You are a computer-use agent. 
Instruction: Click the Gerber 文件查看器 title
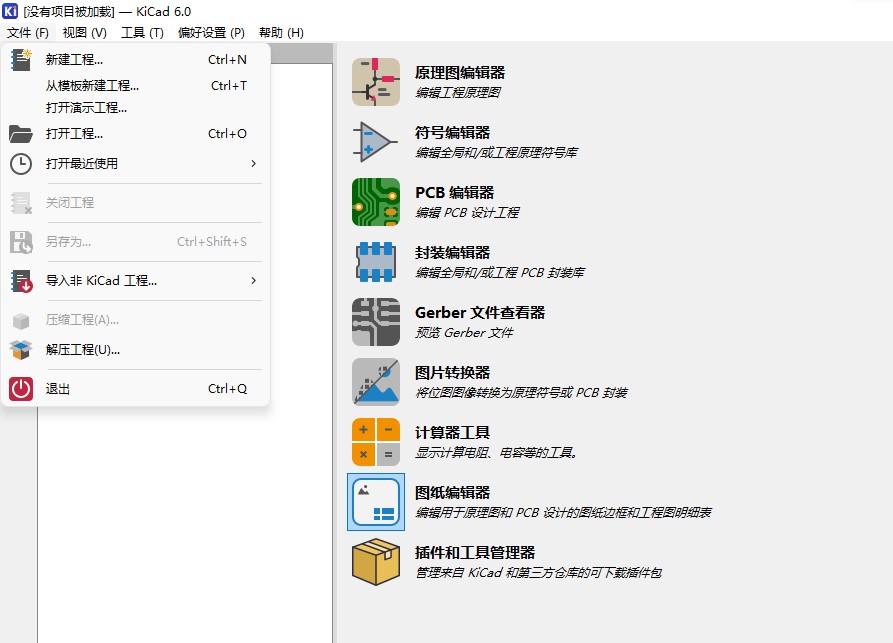pyautogui.click(x=480, y=313)
